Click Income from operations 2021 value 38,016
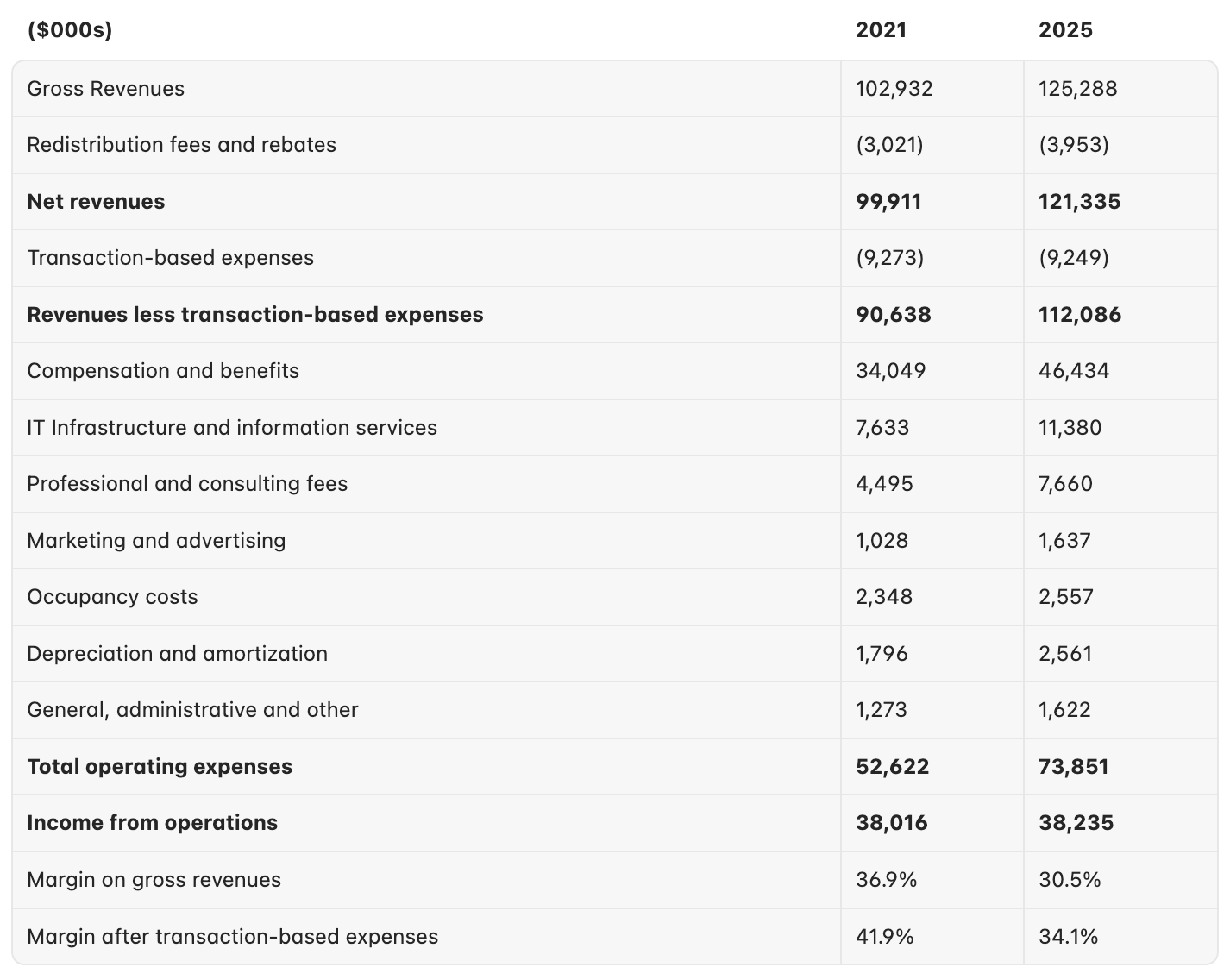This screenshot has width=1230, height=980. [892, 823]
